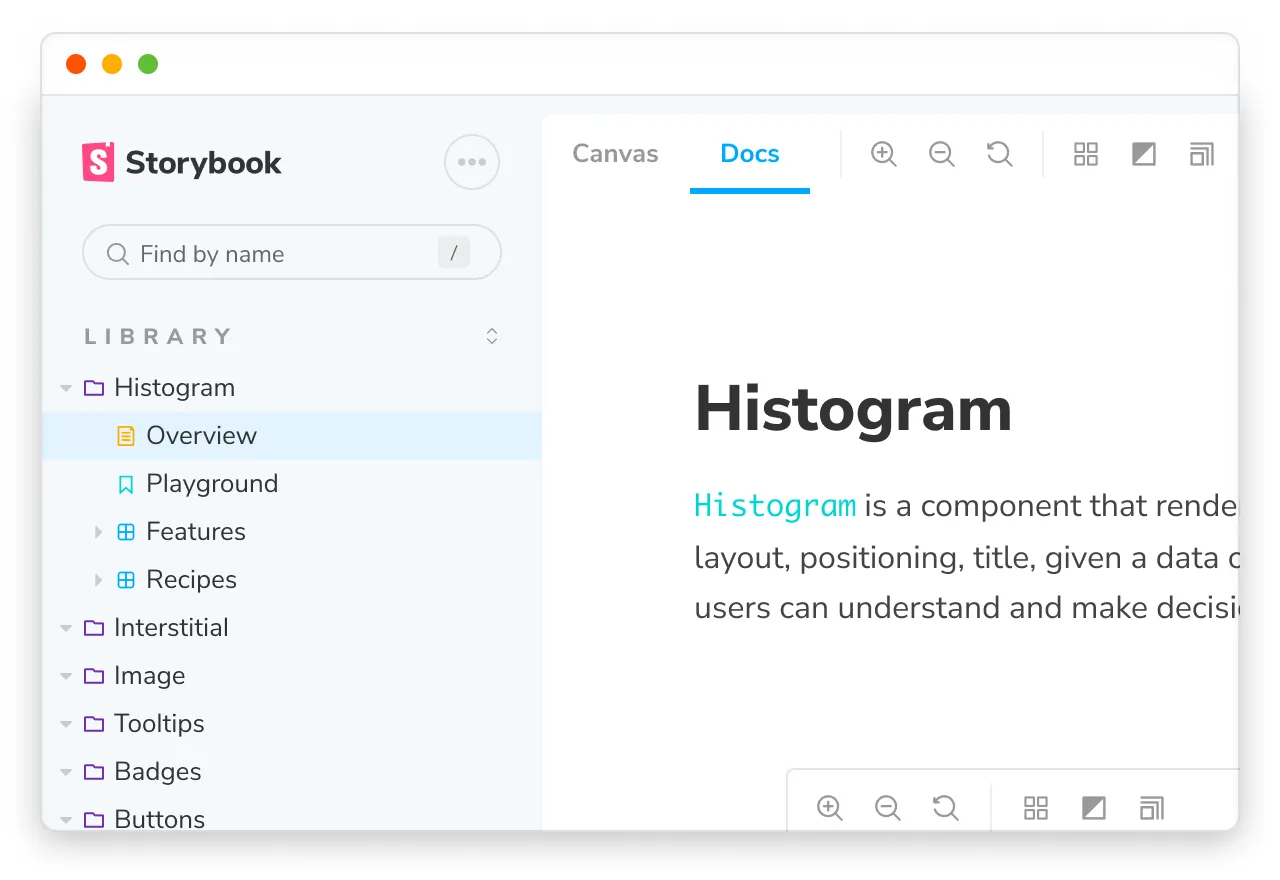
Task: Switch to the Canvas tab
Action: [x=615, y=154]
